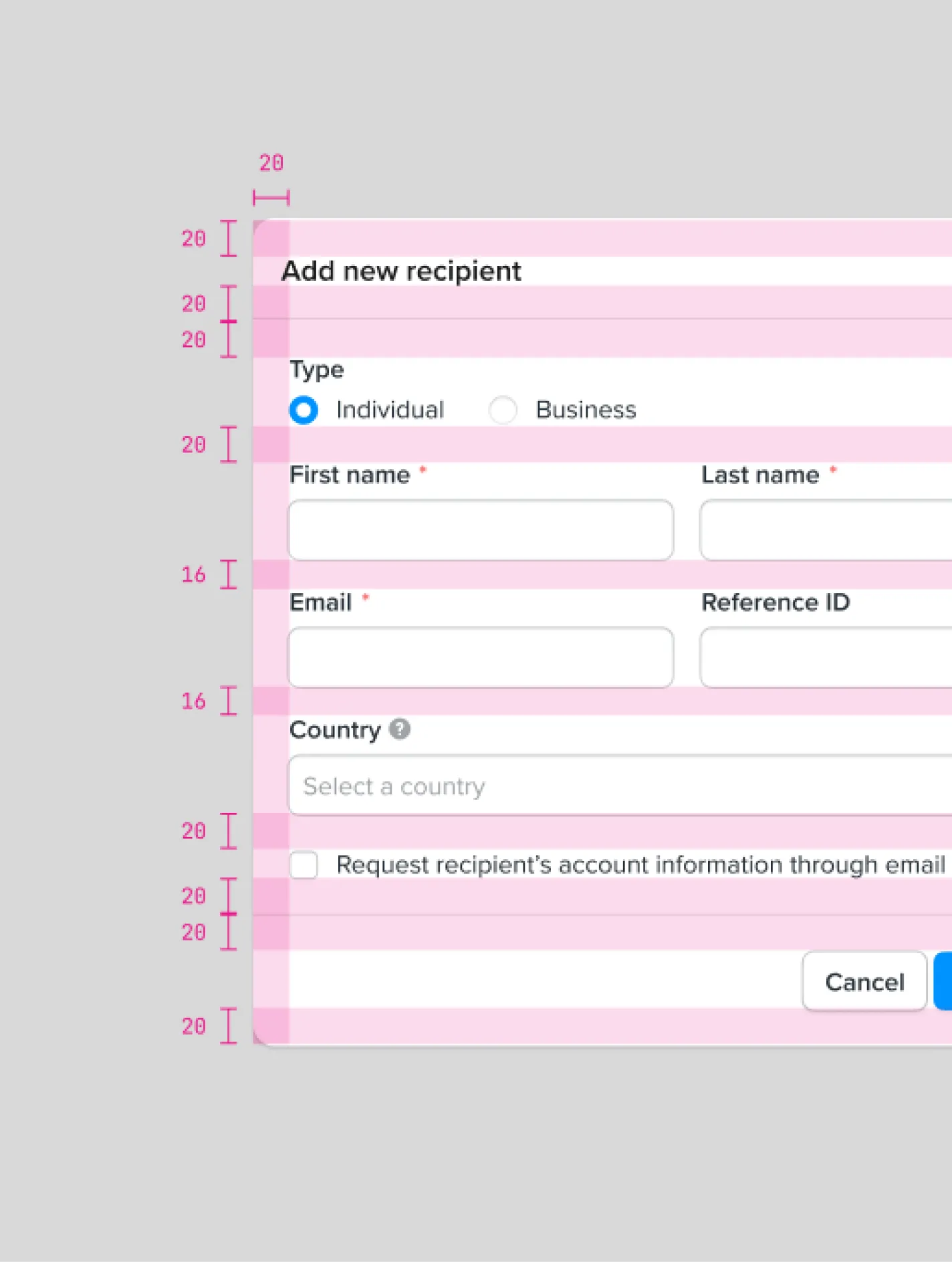Click the Last name field label
This screenshot has width=952, height=1264.
760,475
